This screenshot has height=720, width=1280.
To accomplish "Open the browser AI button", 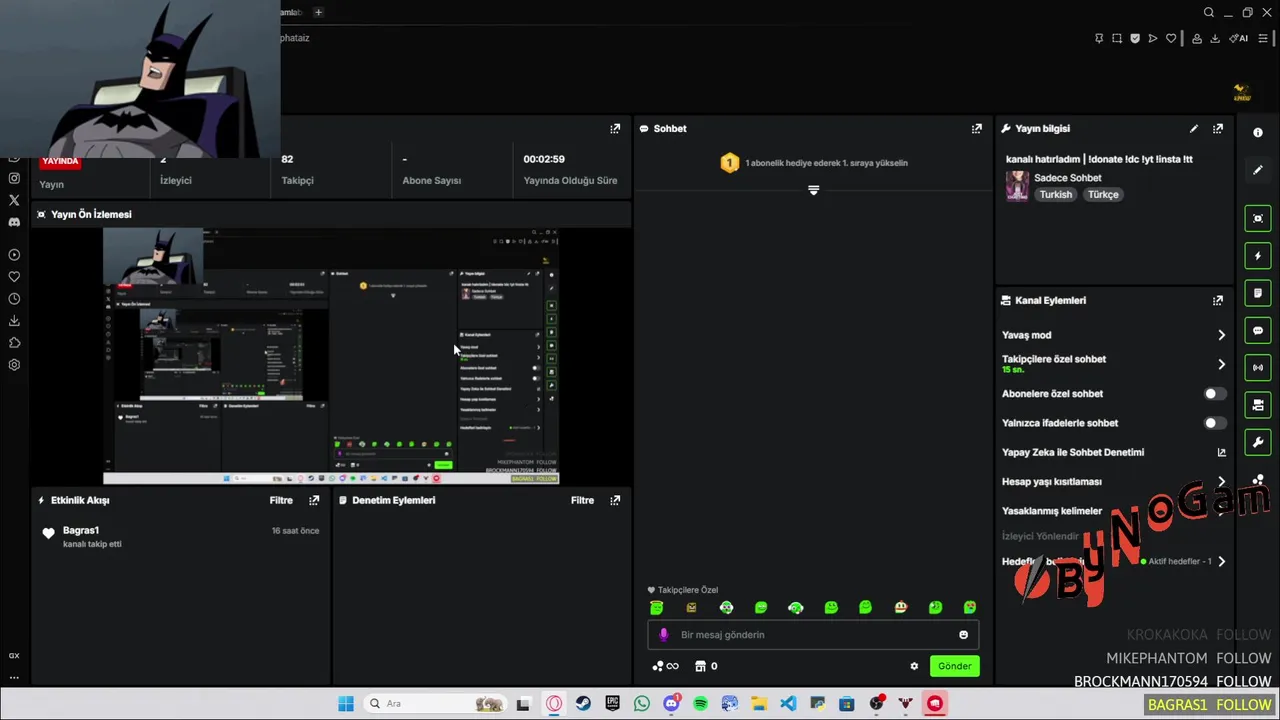I will click(1238, 38).
